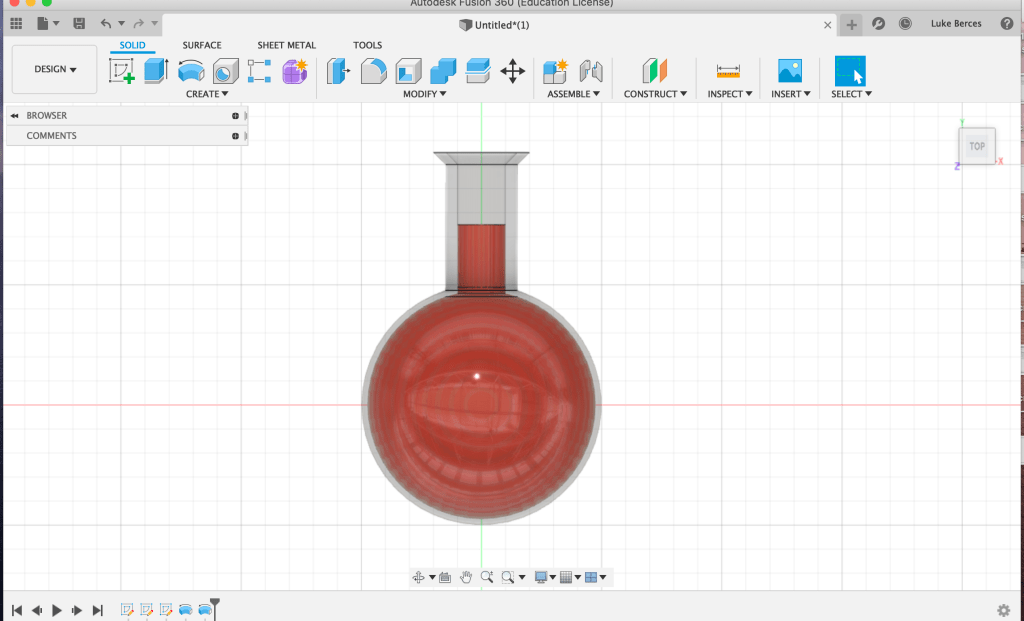
Task: Switch to the SHEET METAL tab
Action: (286, 45)
